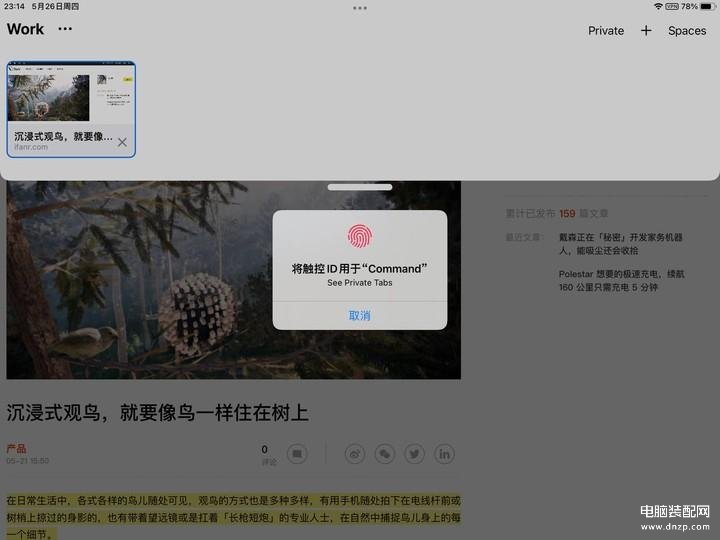Tap the tab switcher grabber handle
The height and width of the screenshot is (540, 720).
tap(360, 187)
